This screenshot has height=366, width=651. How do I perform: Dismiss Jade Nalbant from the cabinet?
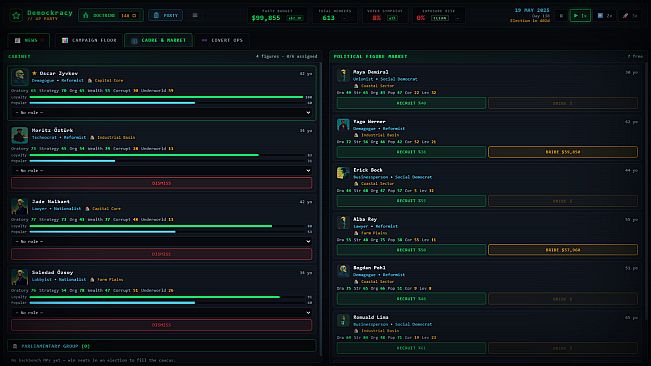[162, 254]
